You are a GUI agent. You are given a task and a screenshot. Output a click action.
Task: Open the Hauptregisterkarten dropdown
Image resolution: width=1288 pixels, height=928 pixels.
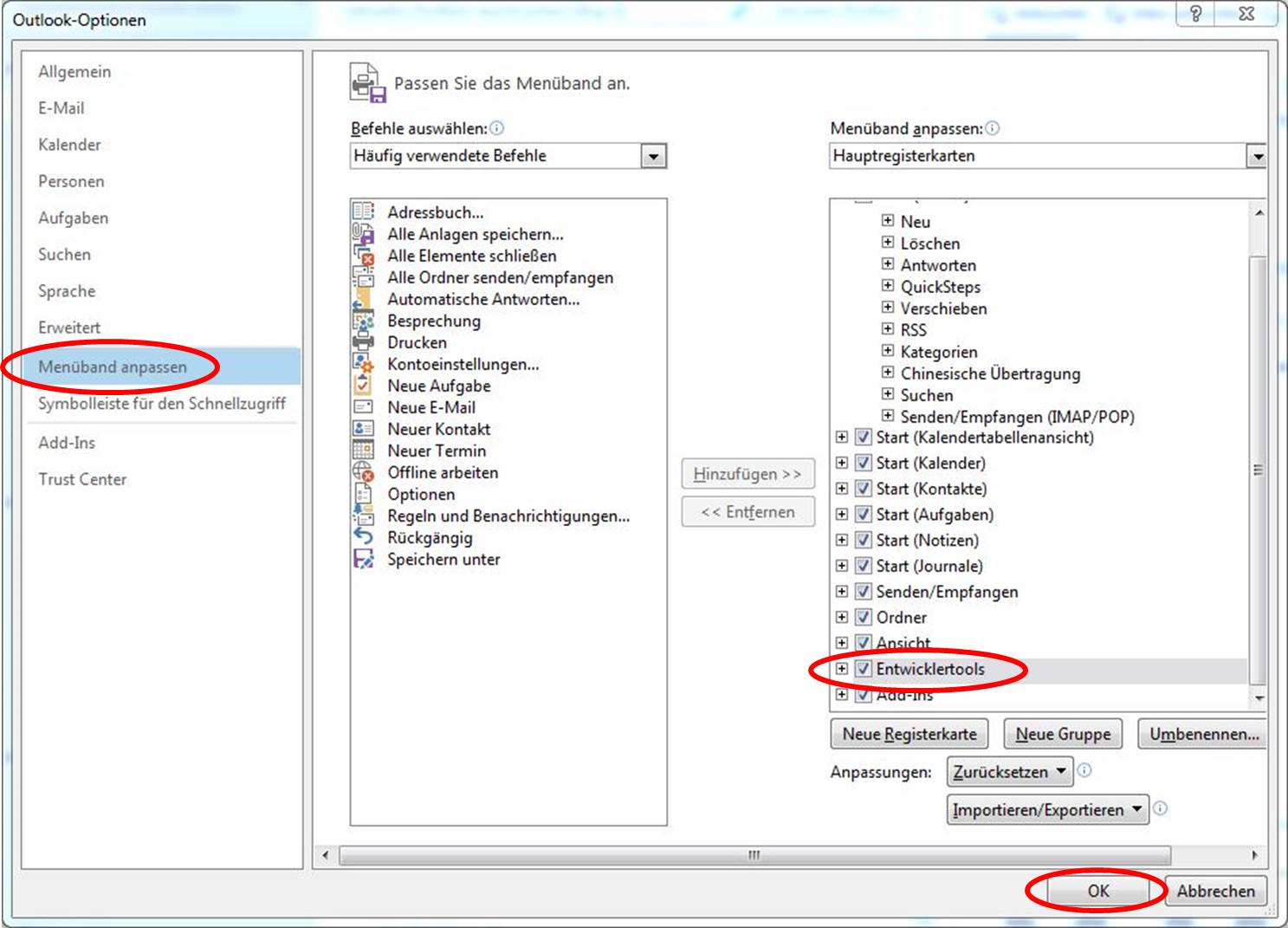click(x=1256, y=156)
